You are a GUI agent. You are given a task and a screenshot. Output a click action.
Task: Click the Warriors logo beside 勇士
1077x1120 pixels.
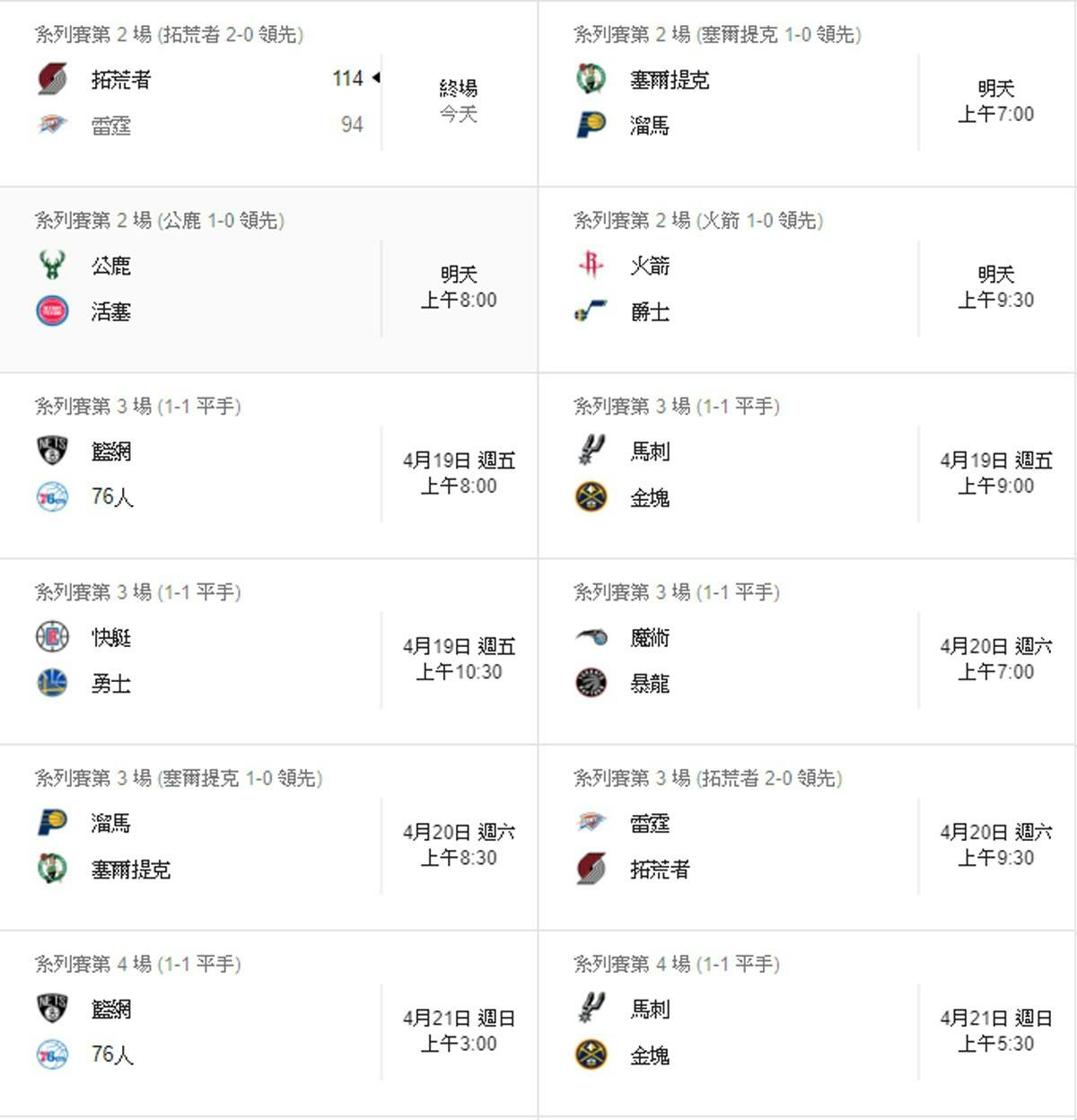click(x=52, y=682)
